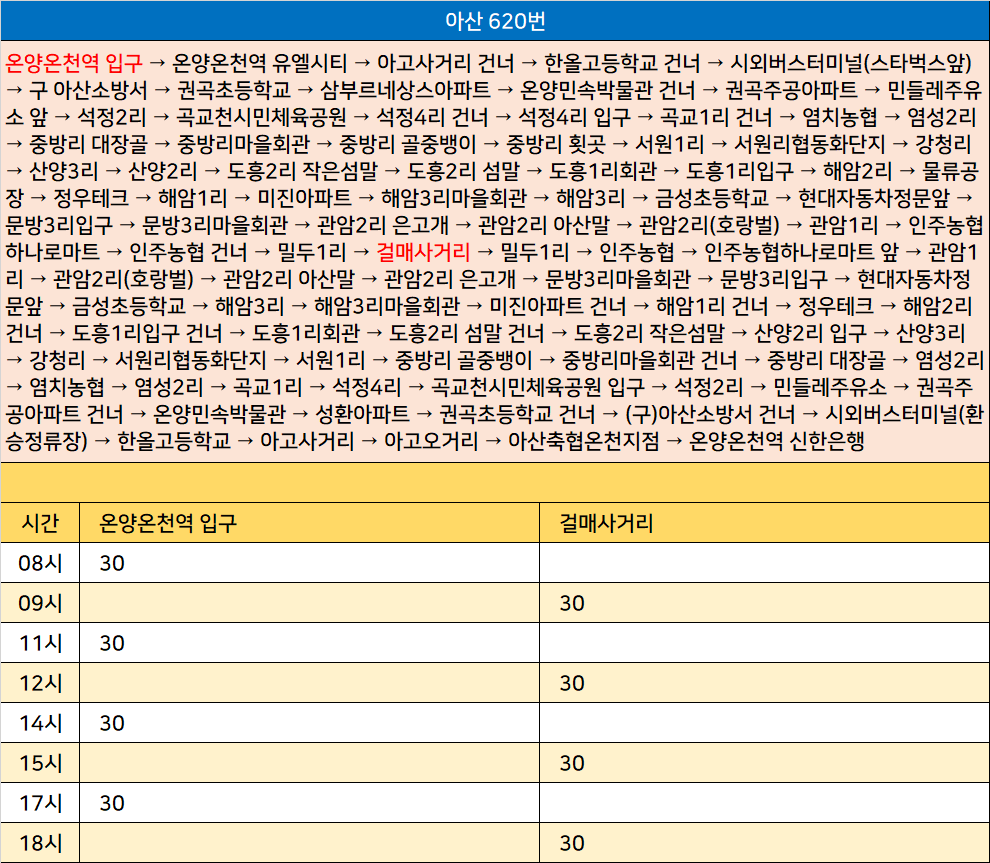Click '중방리 횟곳' stop name
Screen dimensions: 990x863
(x=556, y=143)
